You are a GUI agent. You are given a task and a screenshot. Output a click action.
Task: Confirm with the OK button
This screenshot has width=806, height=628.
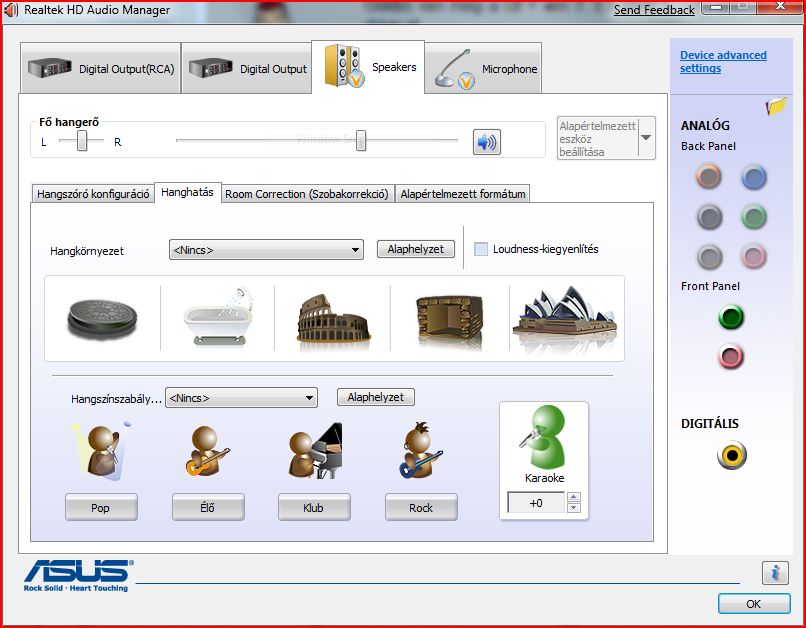coord(754,604)
